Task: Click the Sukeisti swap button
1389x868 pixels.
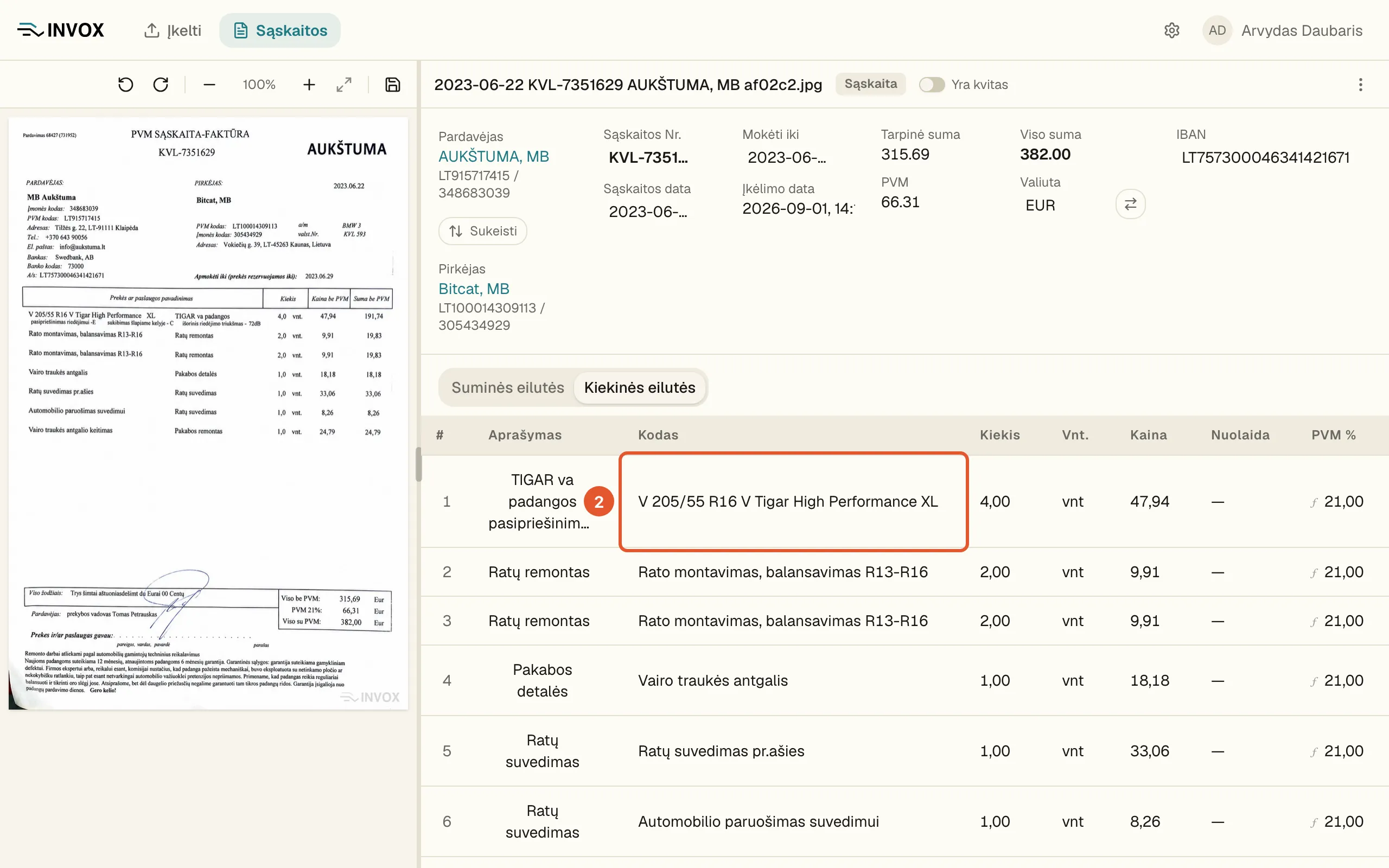Action: pyautogui.click(x=483, y=231)
